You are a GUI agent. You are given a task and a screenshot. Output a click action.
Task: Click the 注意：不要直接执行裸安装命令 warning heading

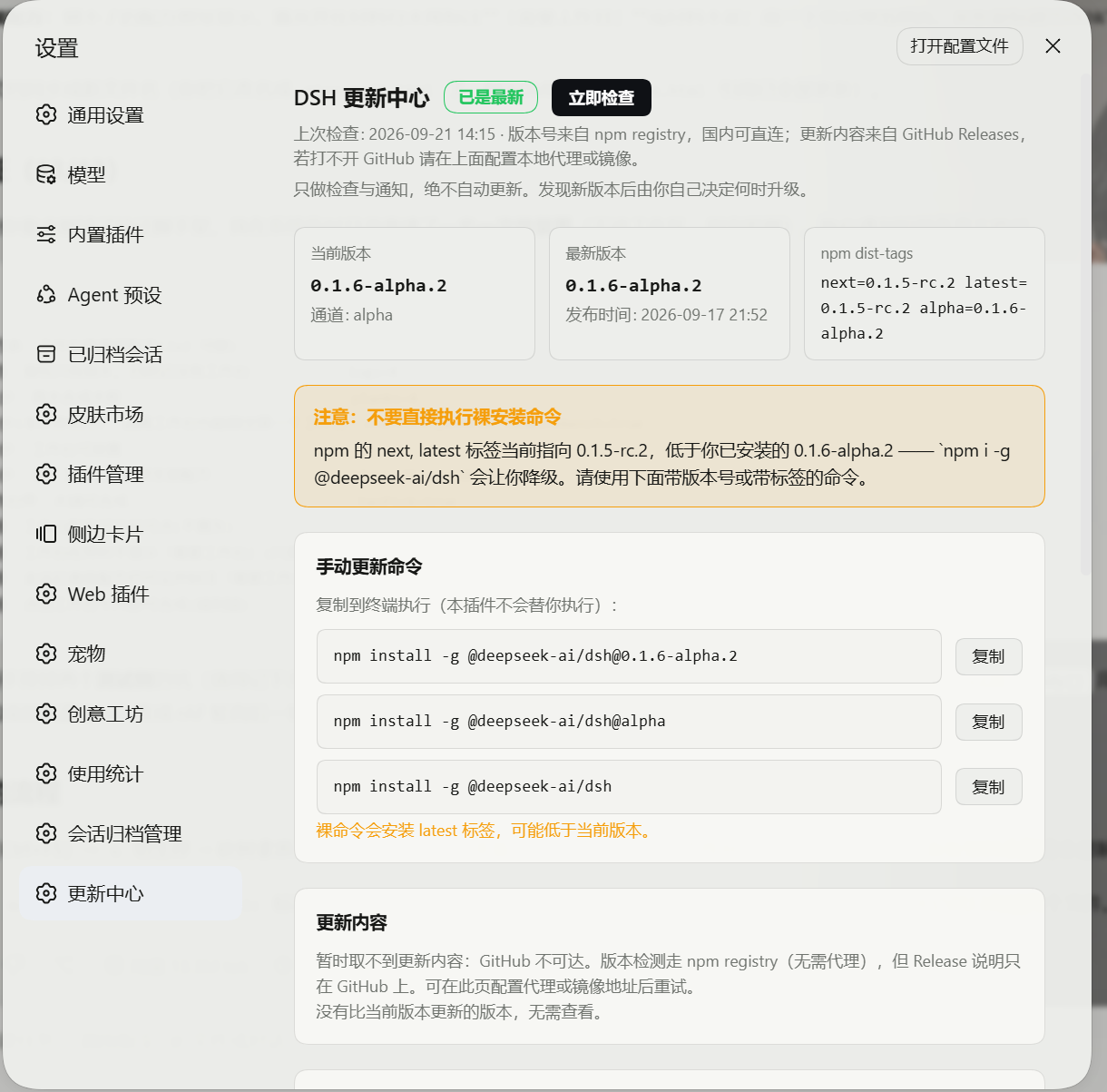coord(437,417)
